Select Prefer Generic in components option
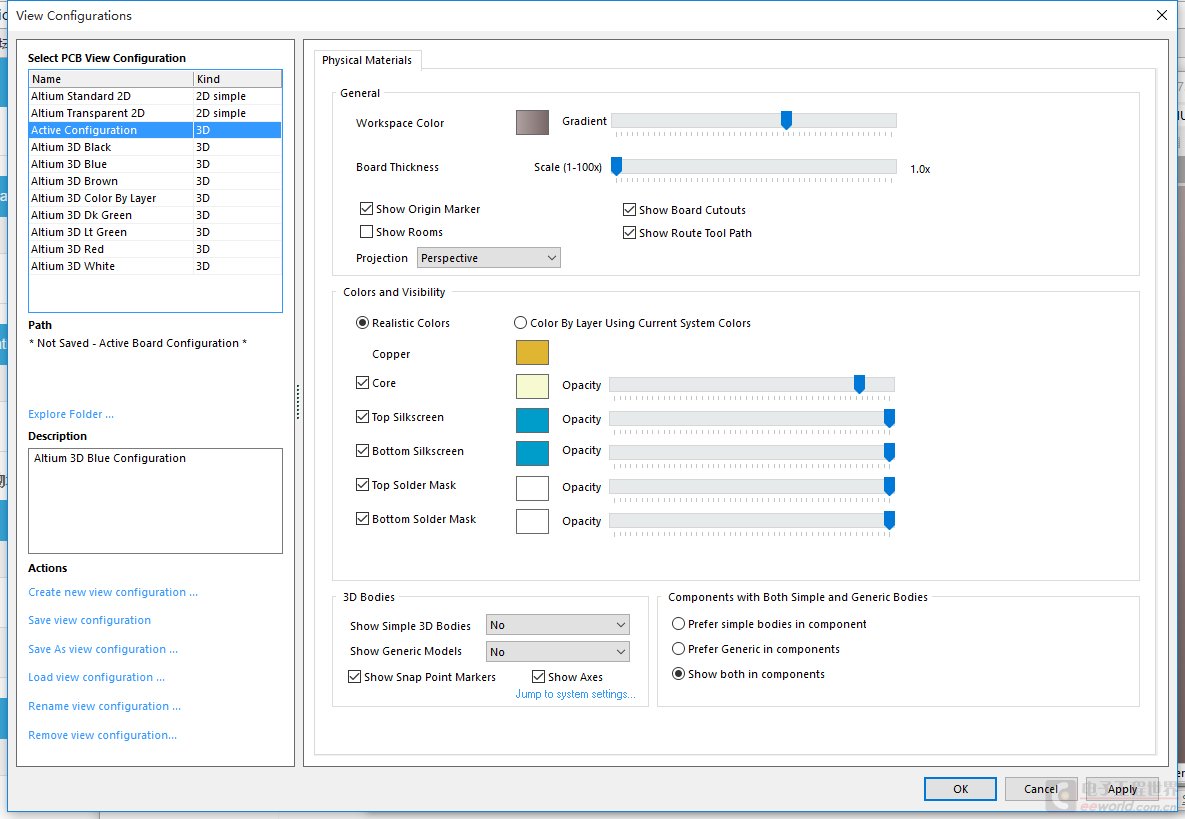Screen dimensions: 1185x819 pos(679,648)
